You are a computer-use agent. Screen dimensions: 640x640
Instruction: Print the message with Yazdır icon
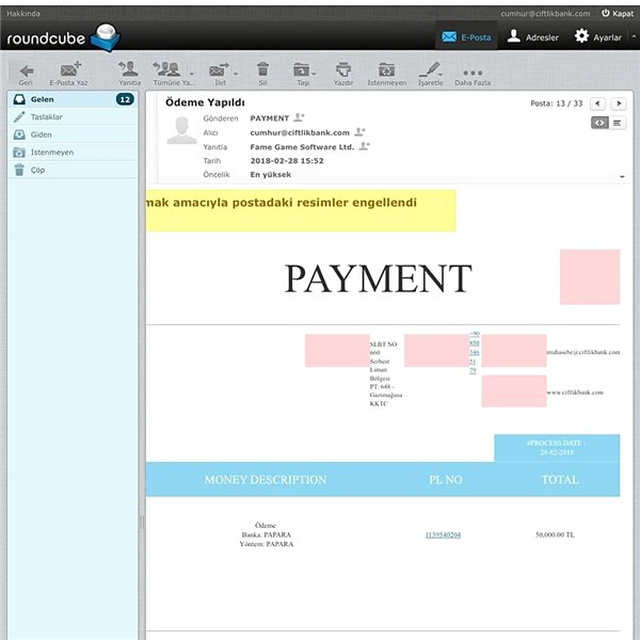pyautogui.click(x=343, y=70)
